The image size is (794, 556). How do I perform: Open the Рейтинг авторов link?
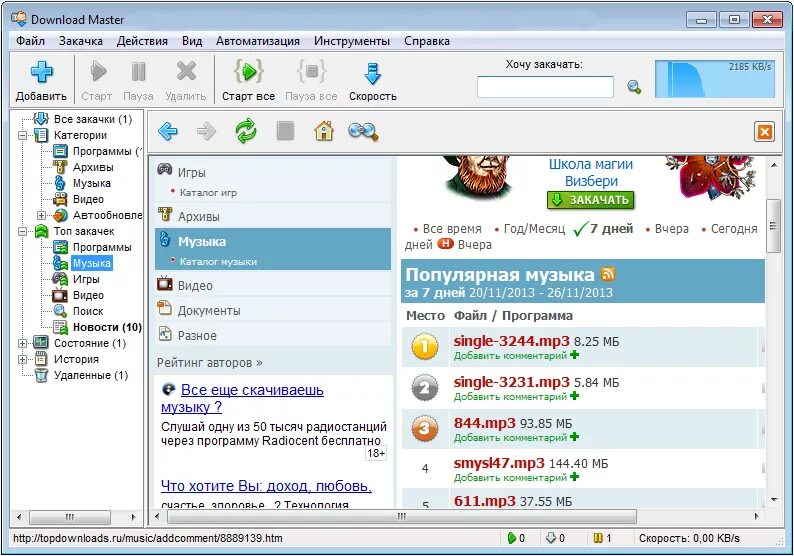pyautogui.click(x=210, y=363)
